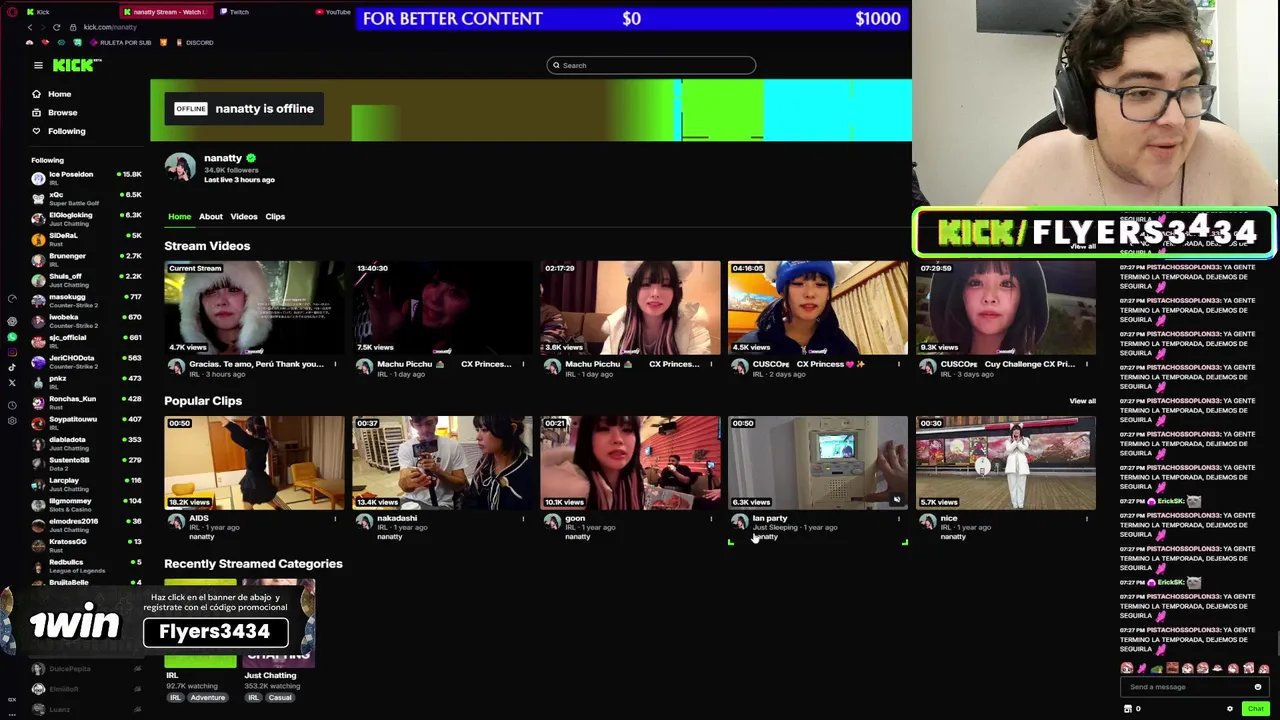Click View all for Popular Clips
This screenshot has width=1280, height=720.
pyautogui.click(x=1082, y=401)
